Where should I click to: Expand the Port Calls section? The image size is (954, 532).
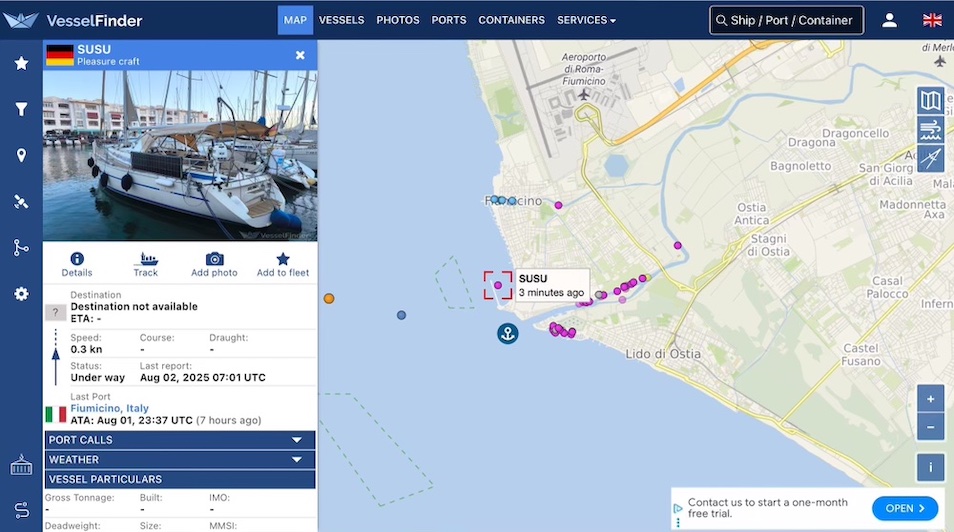(180, 440)
